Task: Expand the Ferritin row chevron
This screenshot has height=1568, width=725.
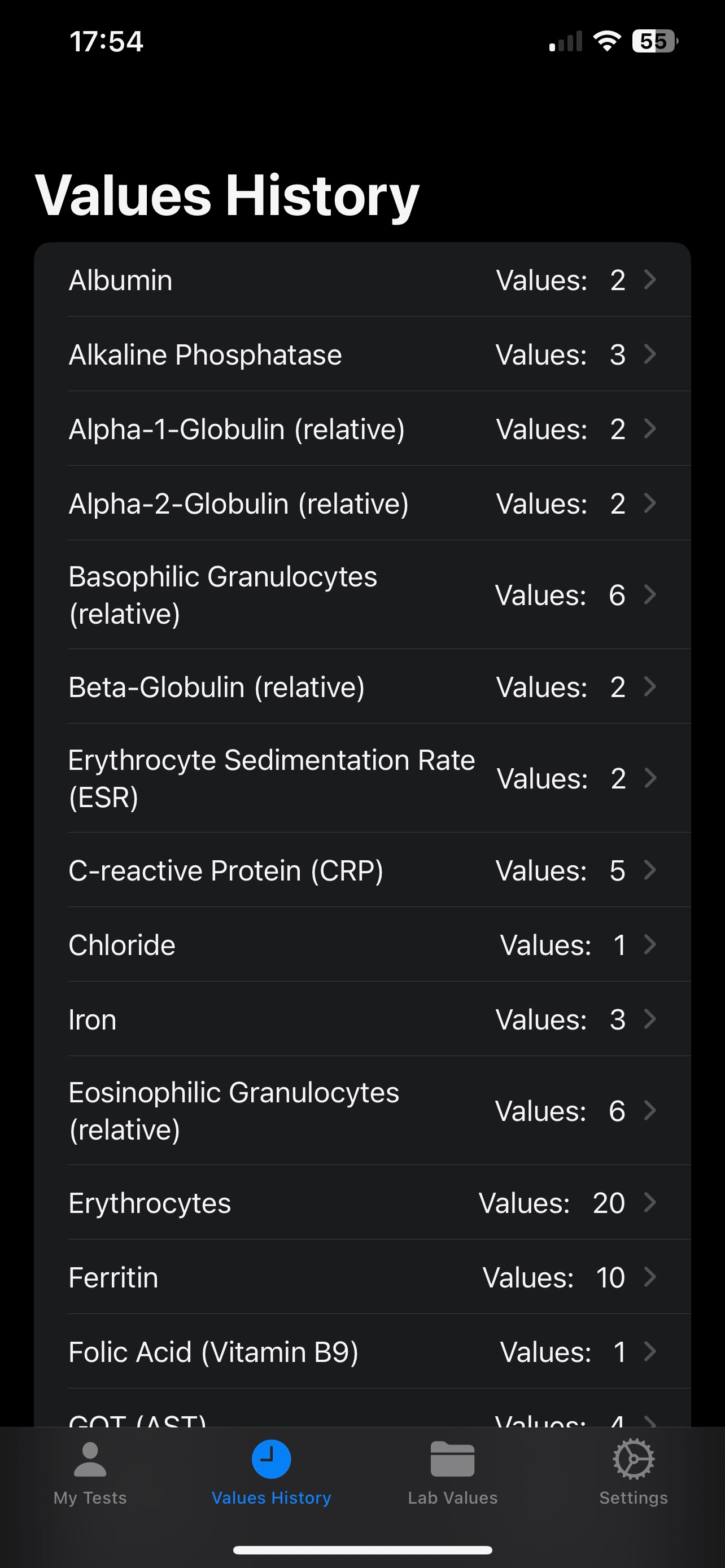Action: 650,1277
